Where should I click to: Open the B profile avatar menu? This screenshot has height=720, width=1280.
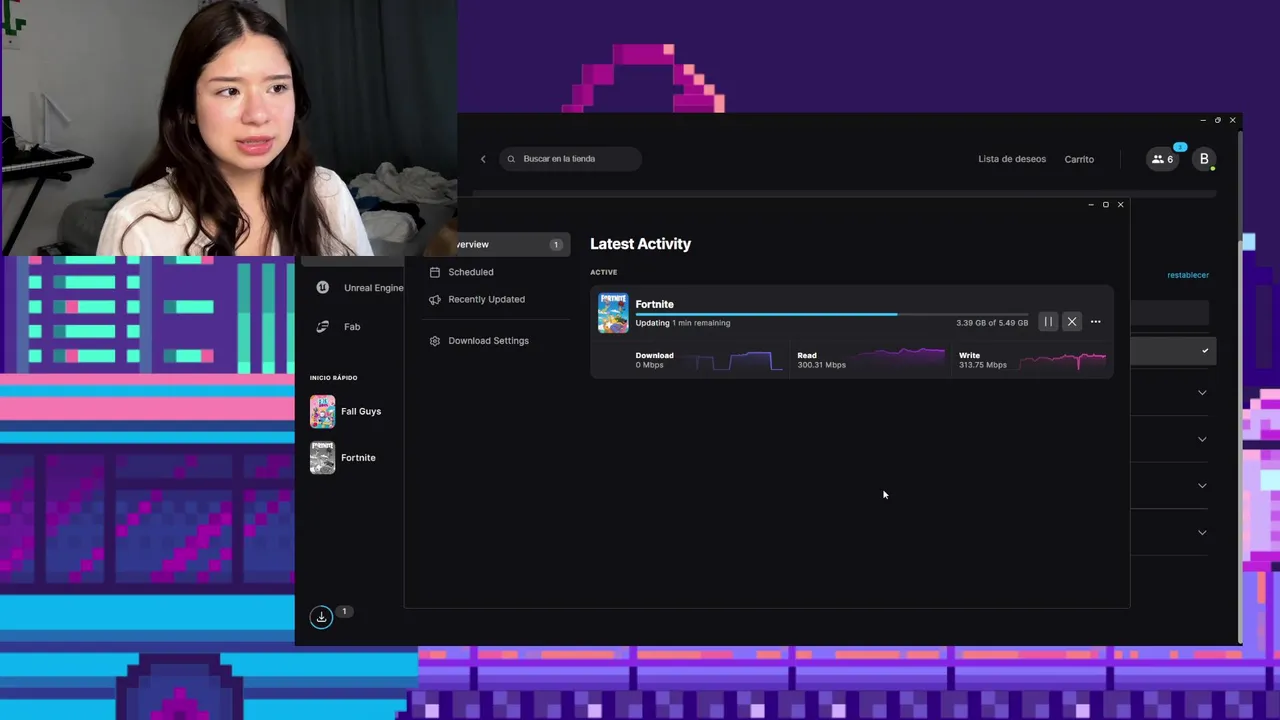coord(1204,159)
